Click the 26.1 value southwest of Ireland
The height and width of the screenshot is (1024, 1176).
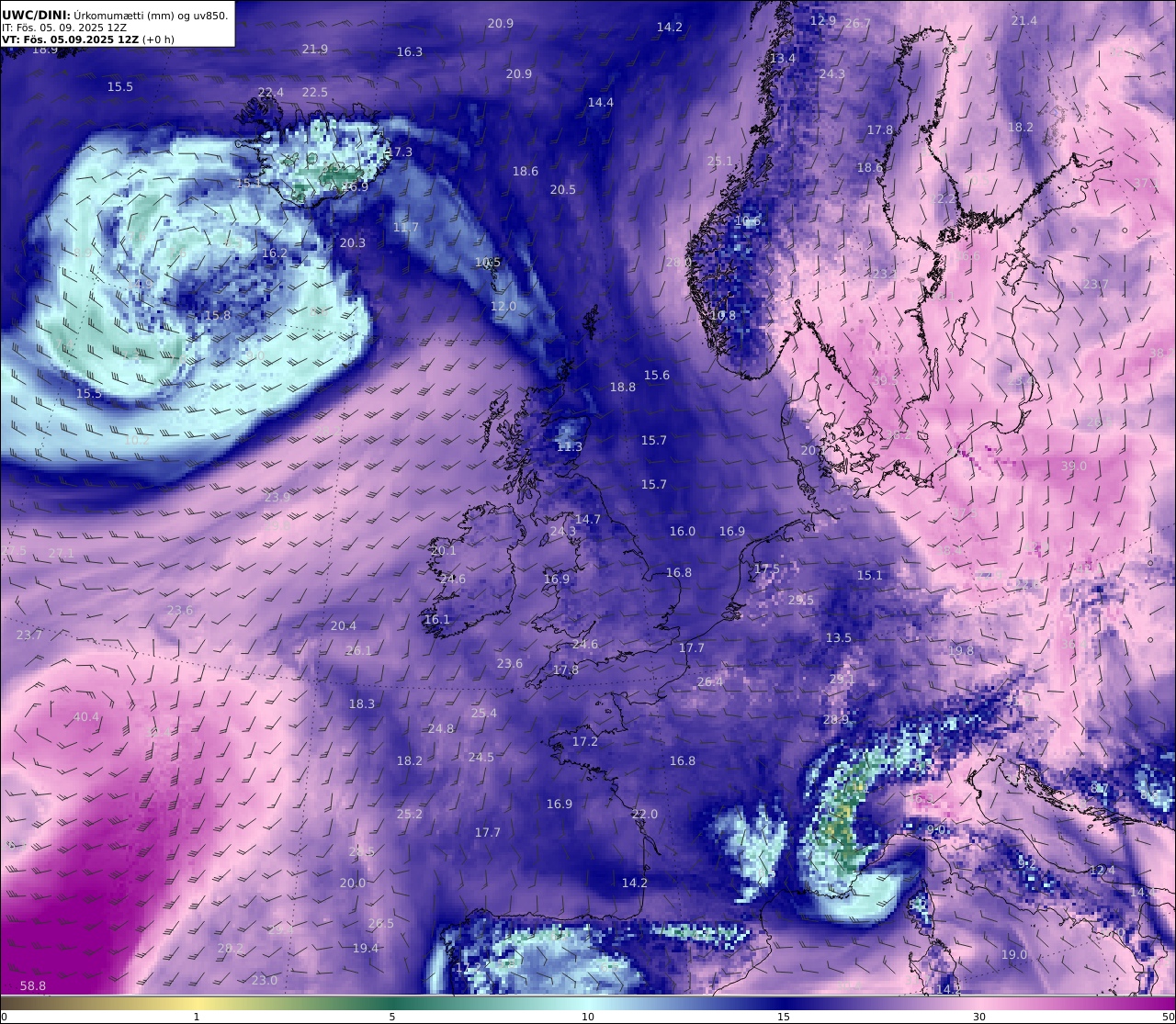[x=359, y=650]
